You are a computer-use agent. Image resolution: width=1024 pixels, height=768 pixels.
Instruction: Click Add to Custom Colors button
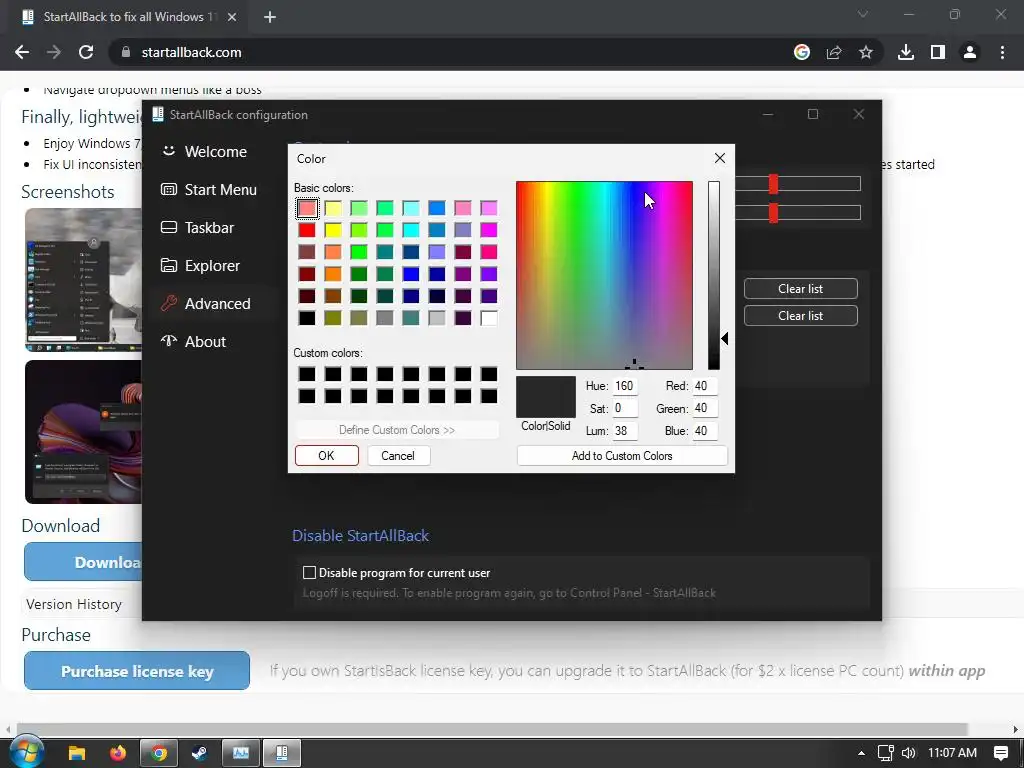click(622, 456)
